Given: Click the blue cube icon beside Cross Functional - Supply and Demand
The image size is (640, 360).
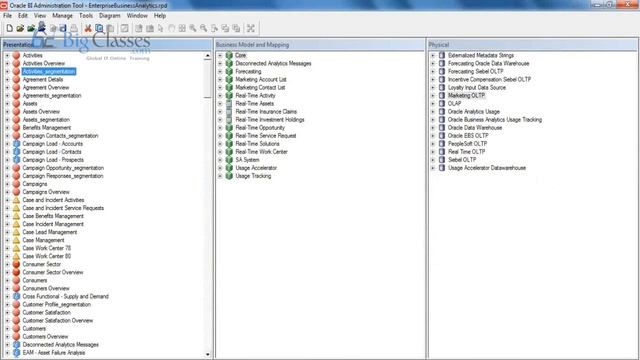Looking at the screenshot, I should pyautogui.click(x=16, y=296).
